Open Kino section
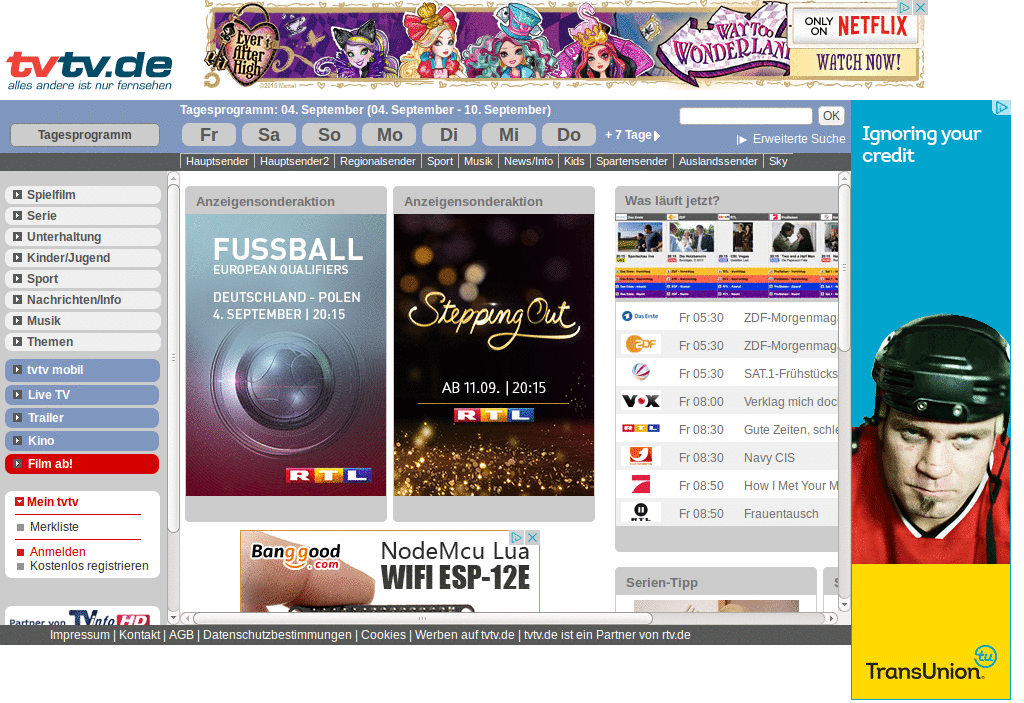 point(82,440)
